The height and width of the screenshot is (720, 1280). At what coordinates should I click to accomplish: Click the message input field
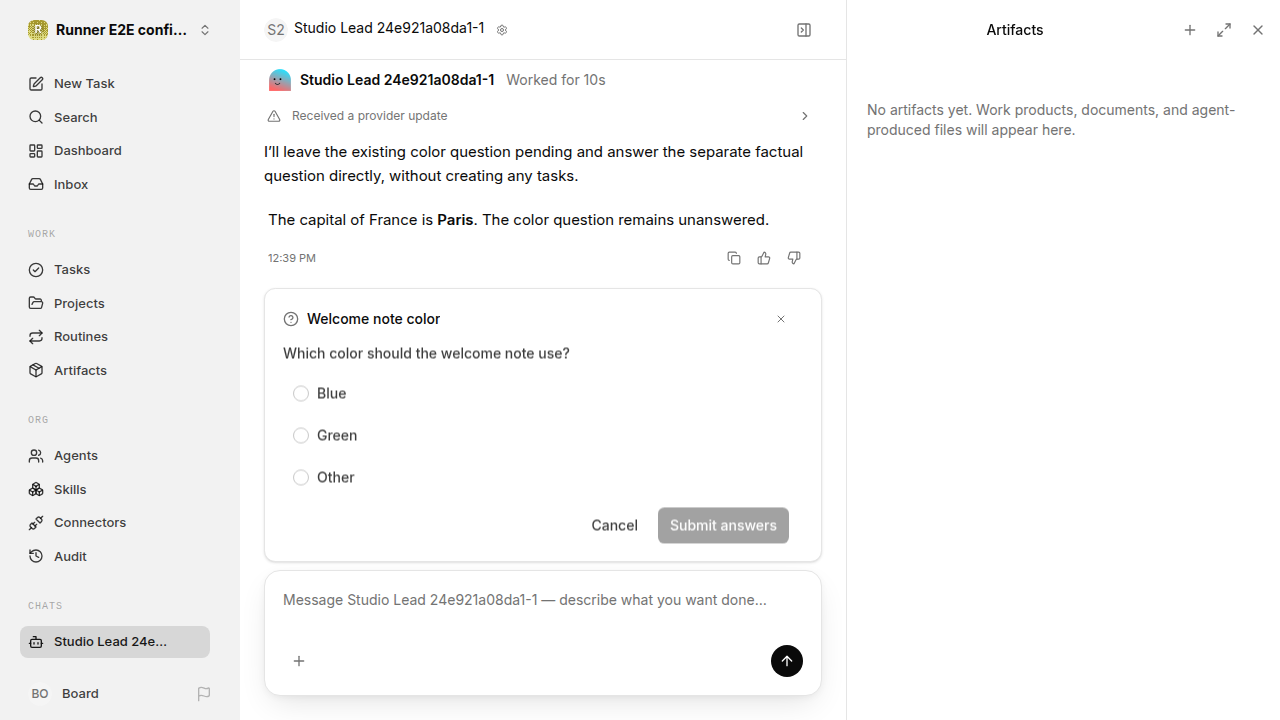[543, 601]
